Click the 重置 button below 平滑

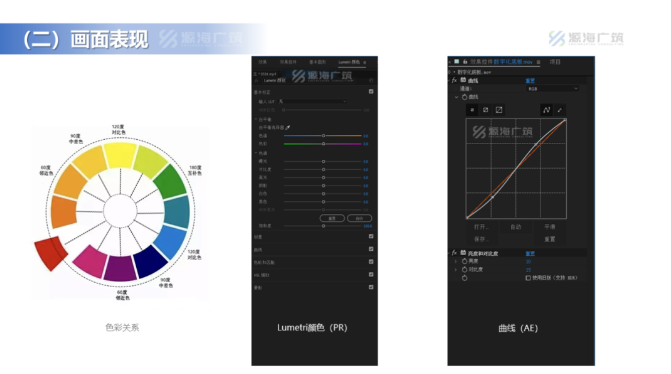point(550,239)
